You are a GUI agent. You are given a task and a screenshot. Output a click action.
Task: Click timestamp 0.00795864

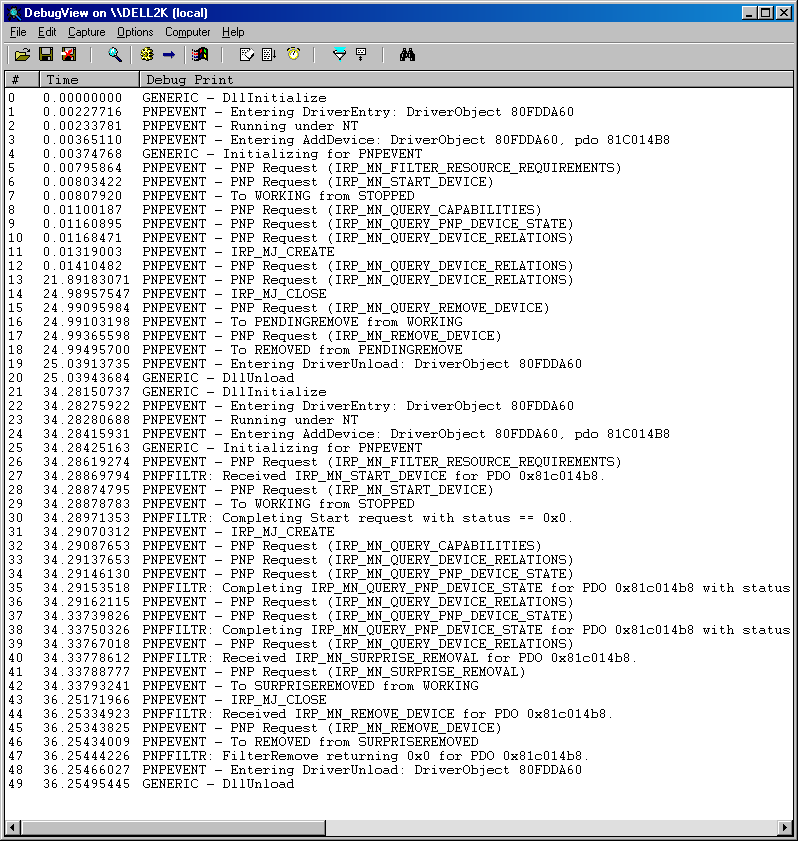click(x=83, y=168)
